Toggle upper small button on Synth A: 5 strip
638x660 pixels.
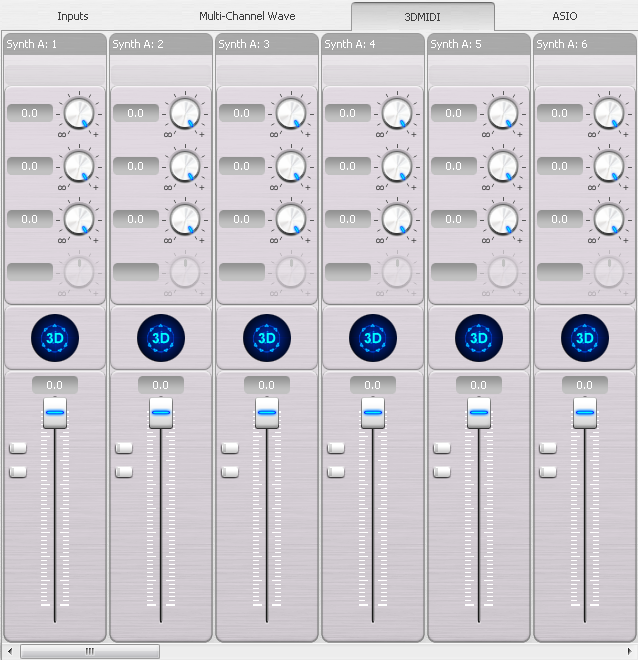(442, 448)
